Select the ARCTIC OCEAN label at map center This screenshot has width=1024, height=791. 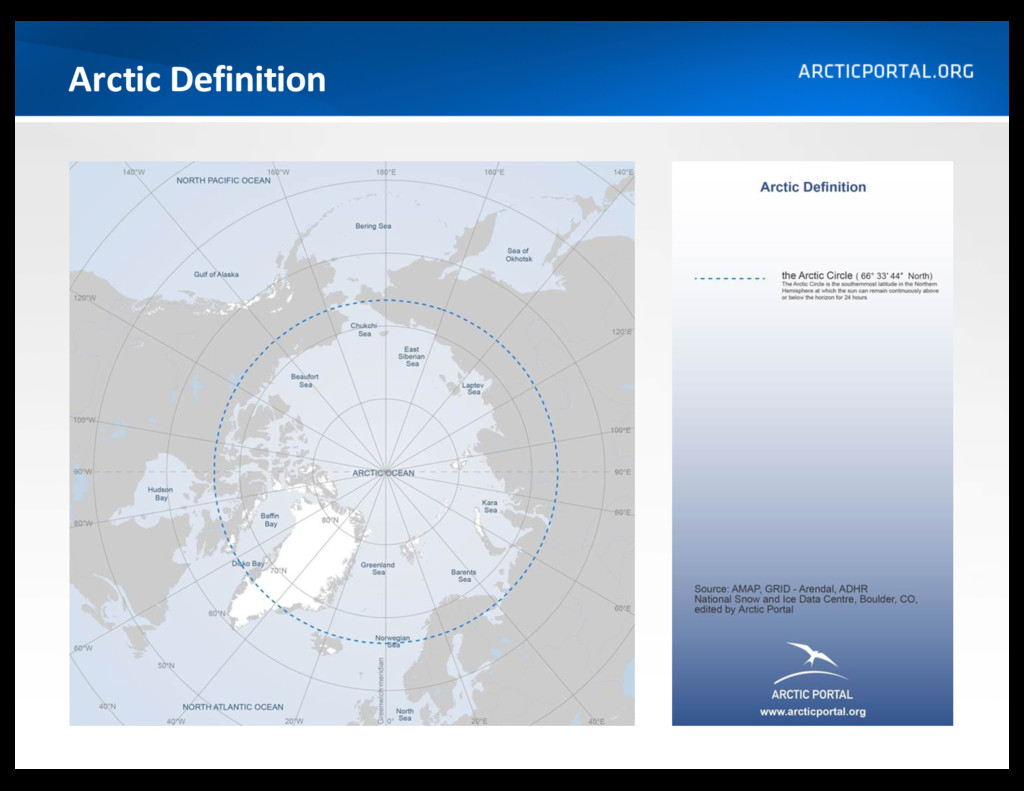[383, 473]
